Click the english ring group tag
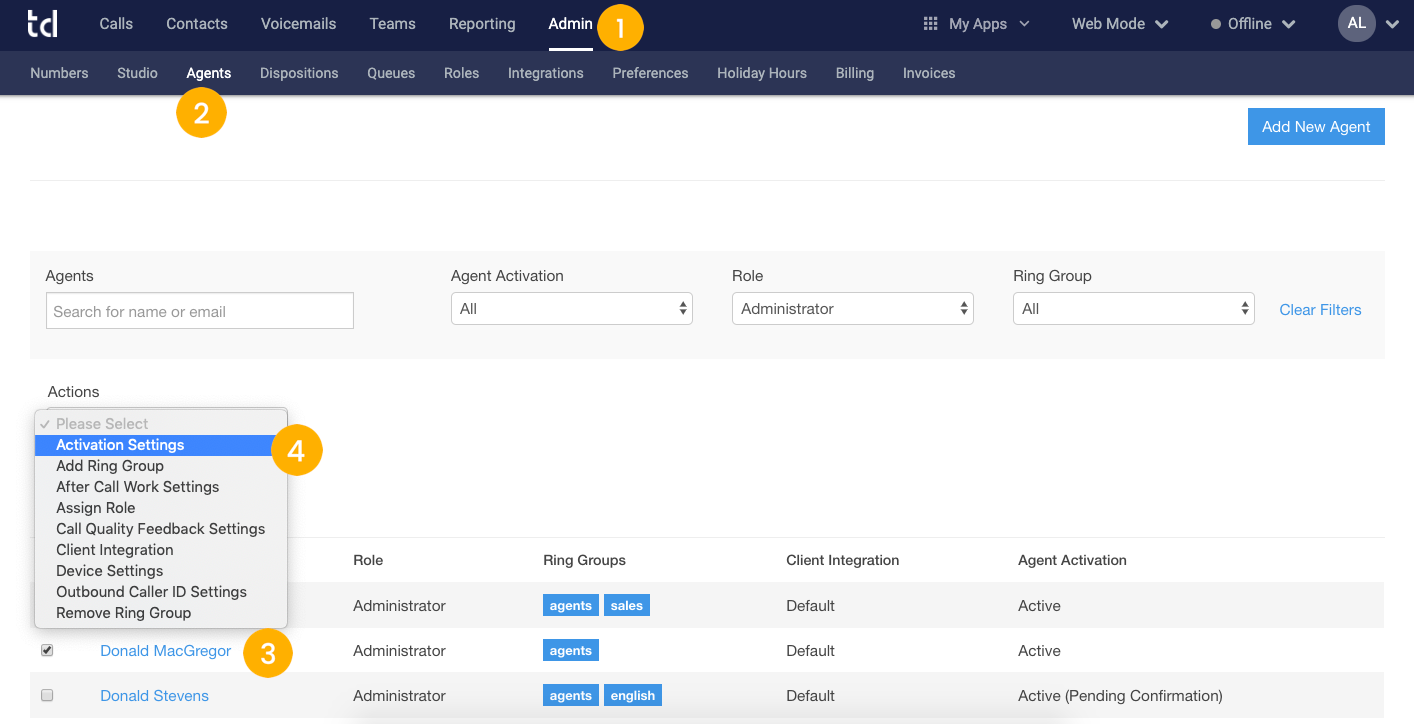 click(x=633, y=695)
